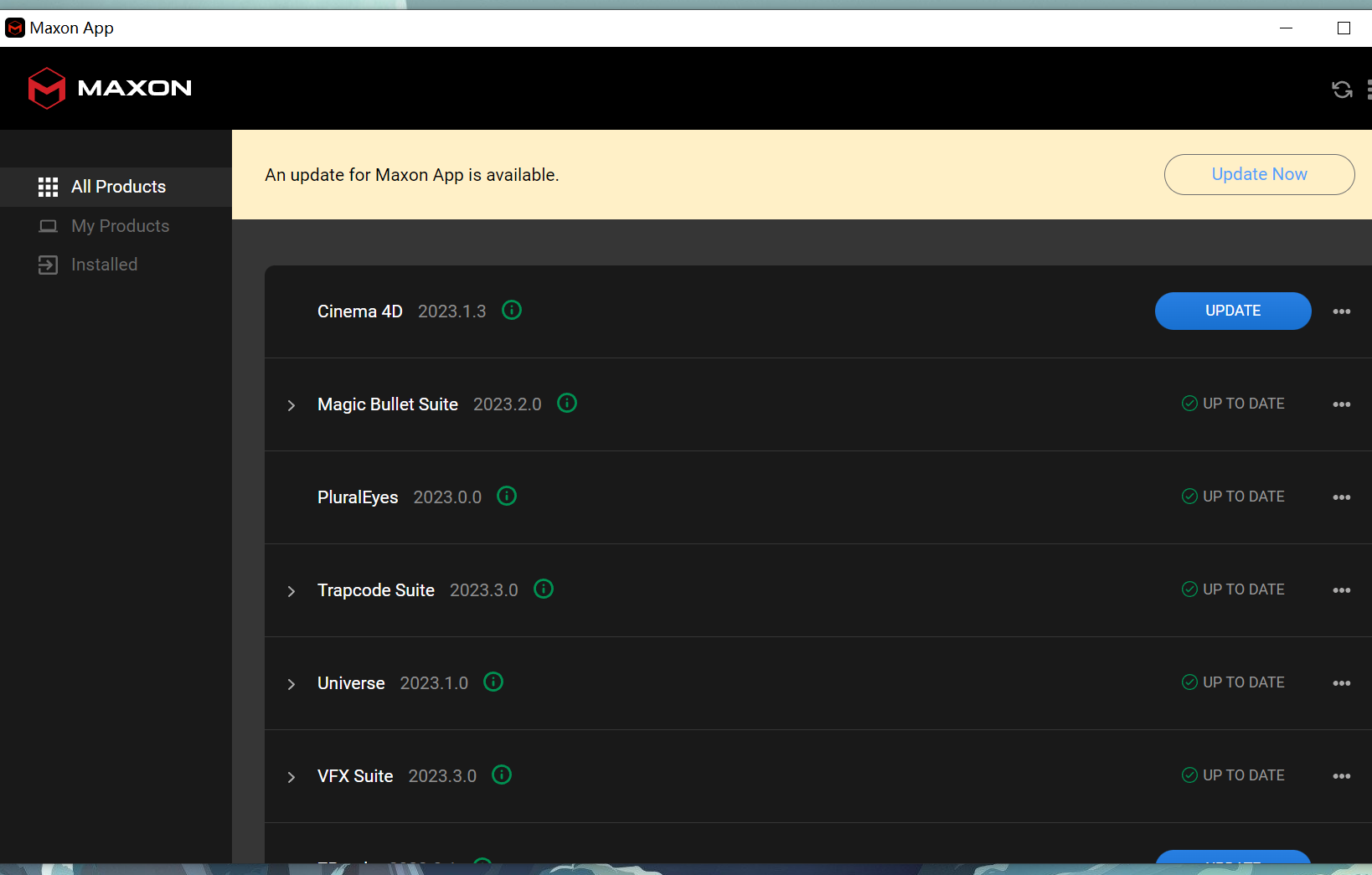This screenshot has height=875, width=1372.
Task: Click the Cinema 4D product name
Action: 360,311
